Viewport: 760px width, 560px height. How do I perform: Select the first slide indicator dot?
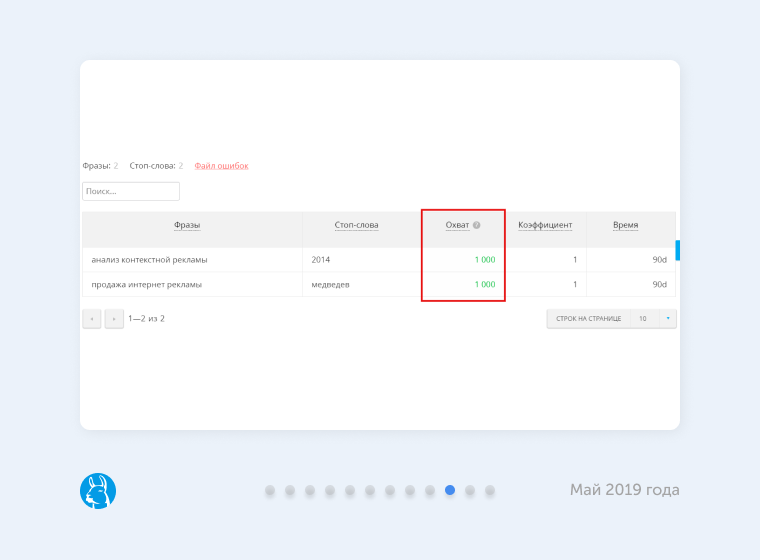(270, 490)
